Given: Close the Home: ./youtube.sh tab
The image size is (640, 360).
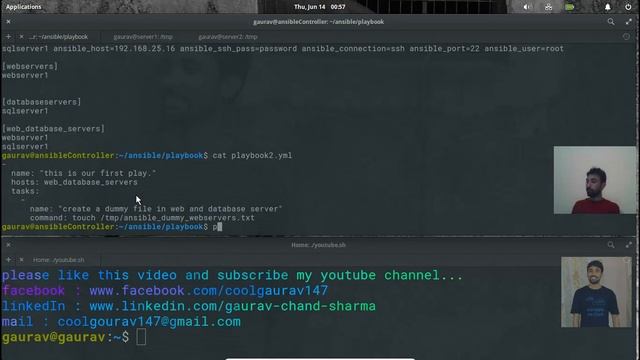Looking at the screenshot, I should tap(22, 260).
